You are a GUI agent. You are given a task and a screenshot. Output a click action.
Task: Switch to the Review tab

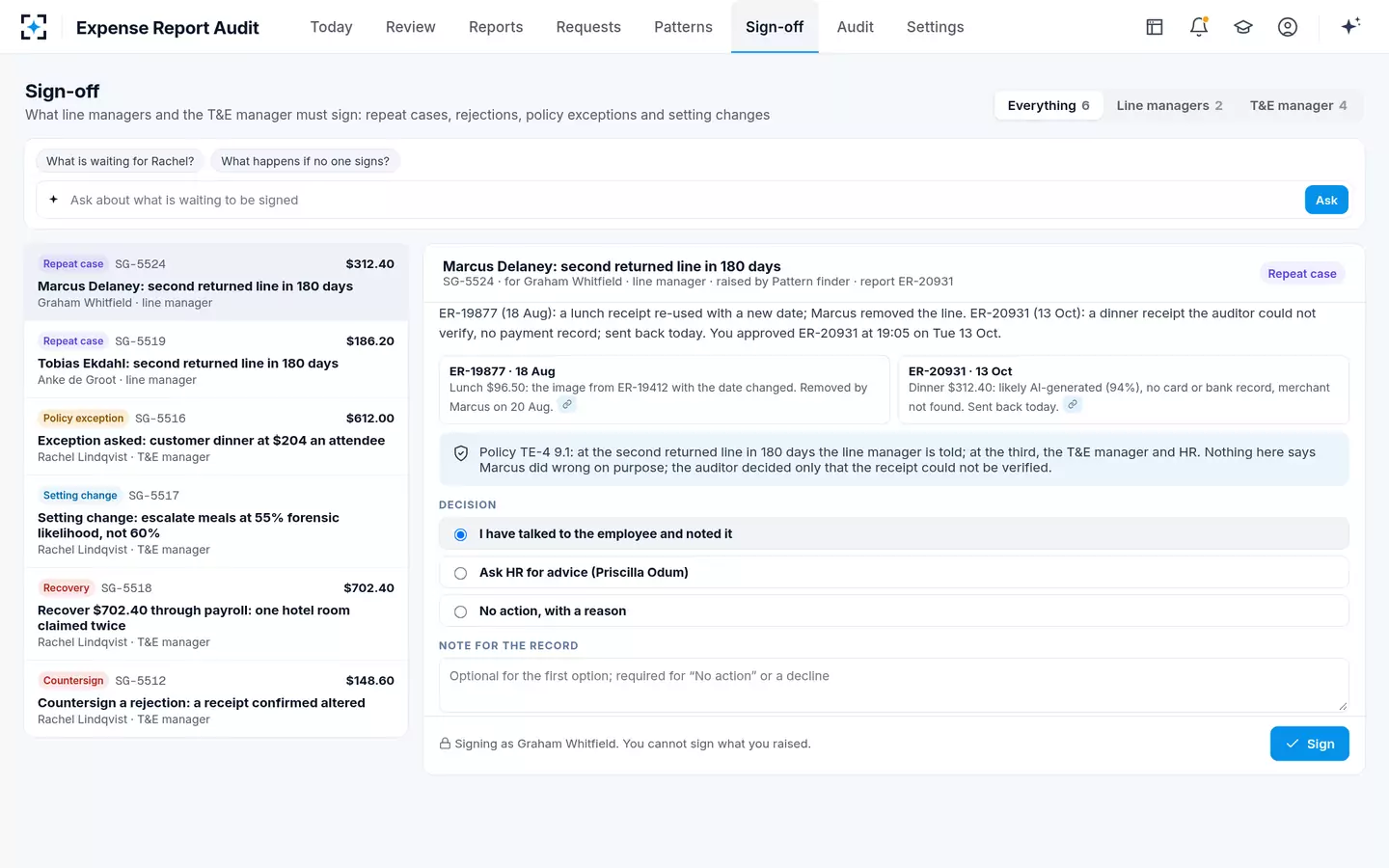(x=411, y=27)
